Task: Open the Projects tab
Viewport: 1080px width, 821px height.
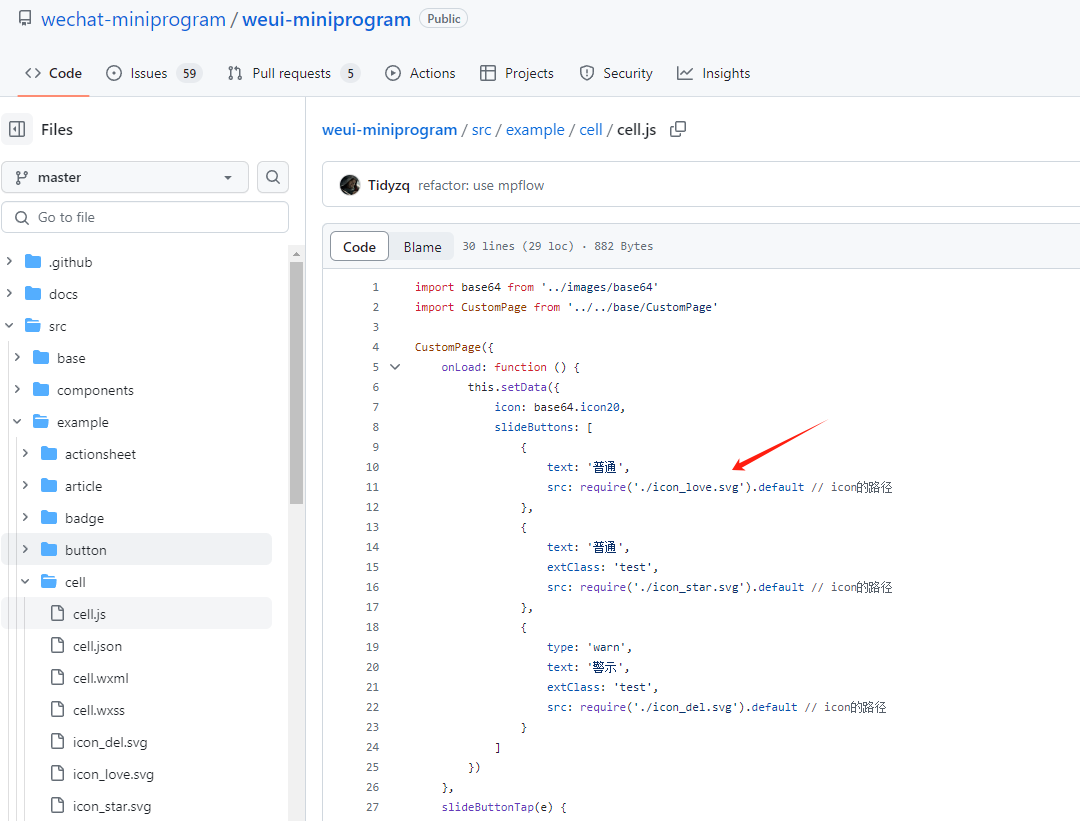Action: pyautogui.click(x=517, y=73)
